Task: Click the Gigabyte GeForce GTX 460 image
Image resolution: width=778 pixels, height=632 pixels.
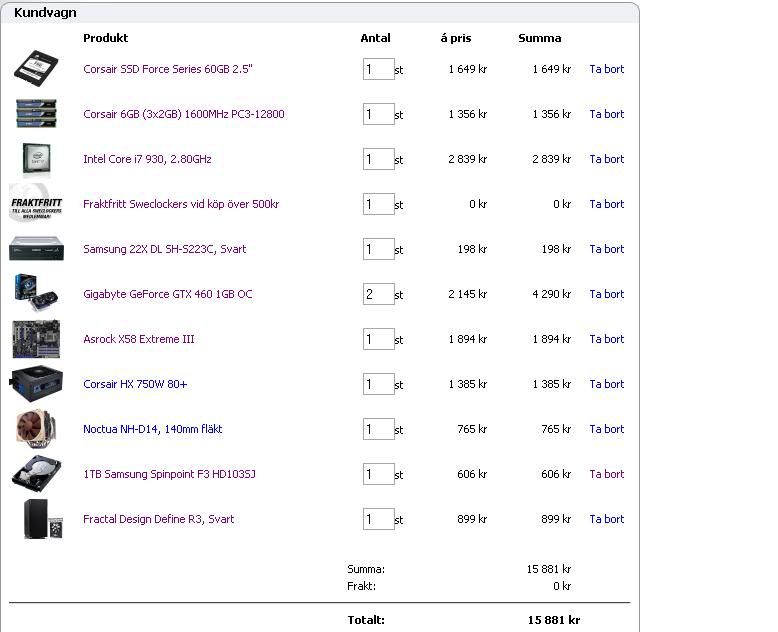Action: tap(36, 293)
